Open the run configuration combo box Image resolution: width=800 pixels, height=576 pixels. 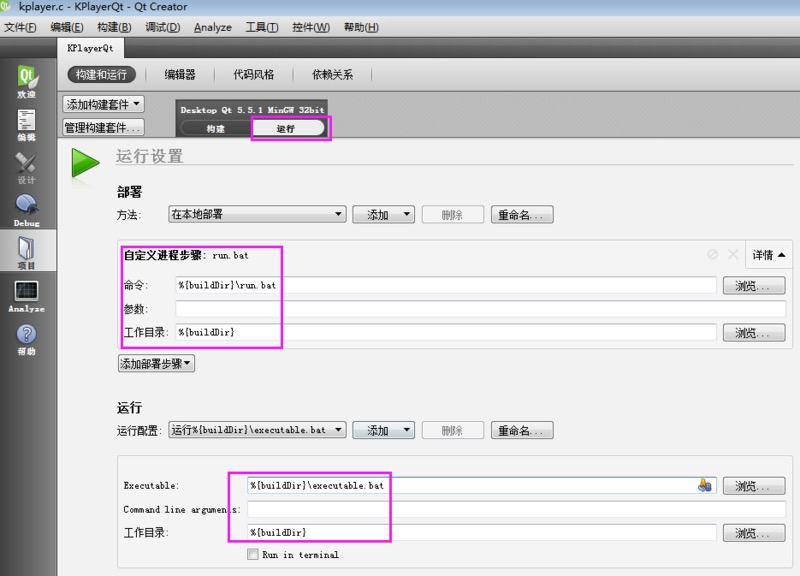[257, 430]
